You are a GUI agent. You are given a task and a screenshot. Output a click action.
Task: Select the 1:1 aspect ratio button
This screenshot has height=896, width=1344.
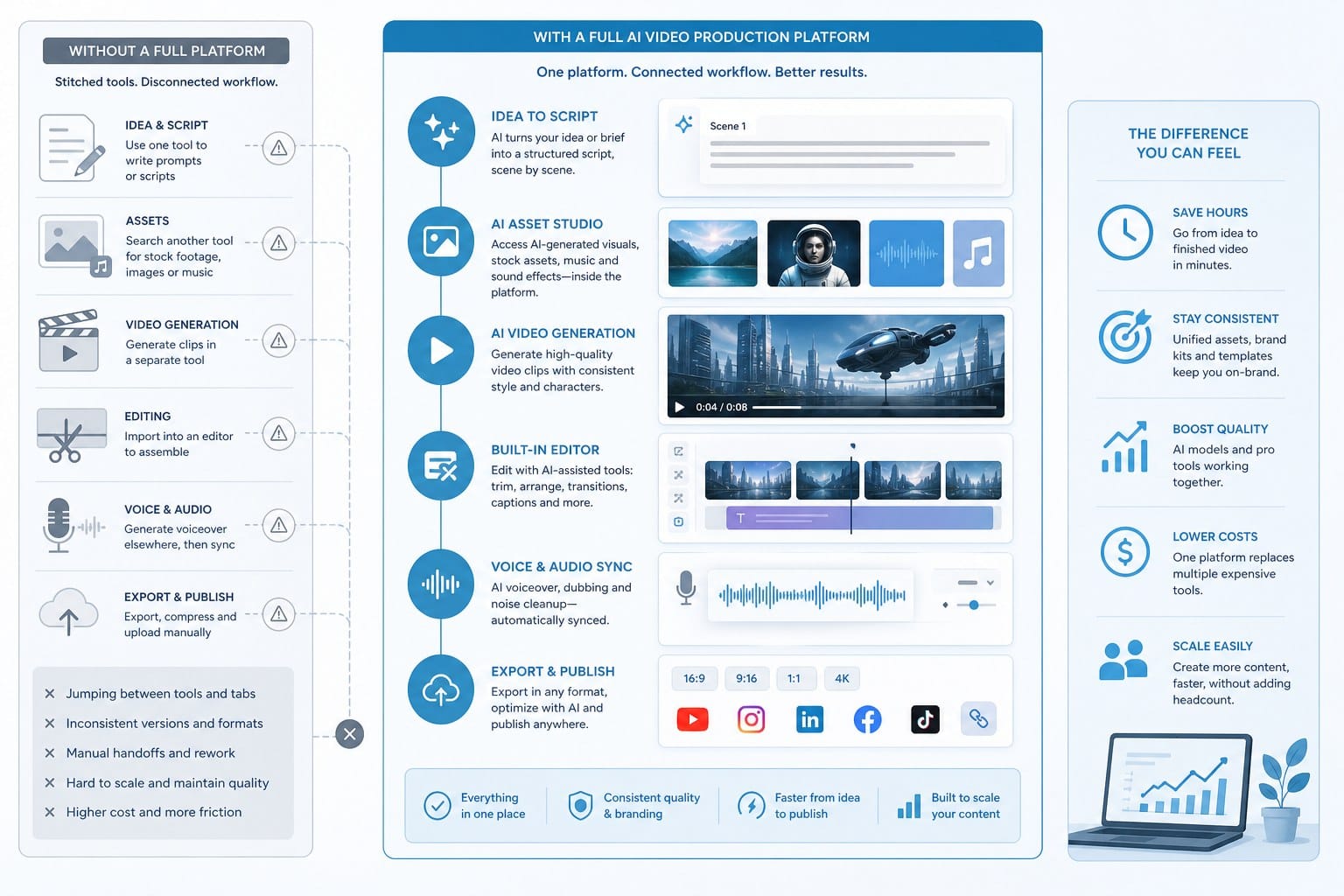click(x=794, y=678)
